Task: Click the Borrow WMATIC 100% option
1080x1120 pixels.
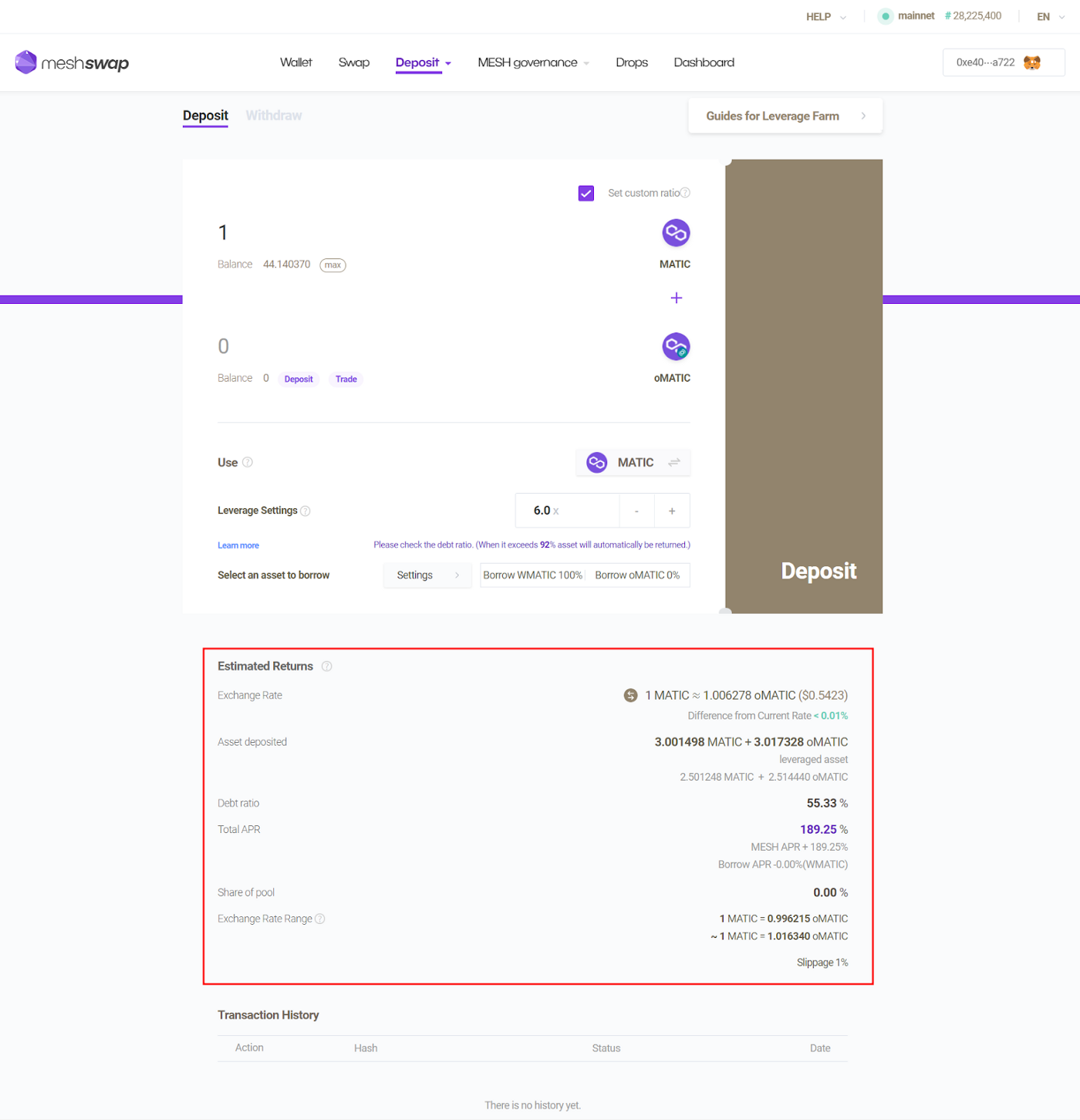Action: click(x=533, y=575)
